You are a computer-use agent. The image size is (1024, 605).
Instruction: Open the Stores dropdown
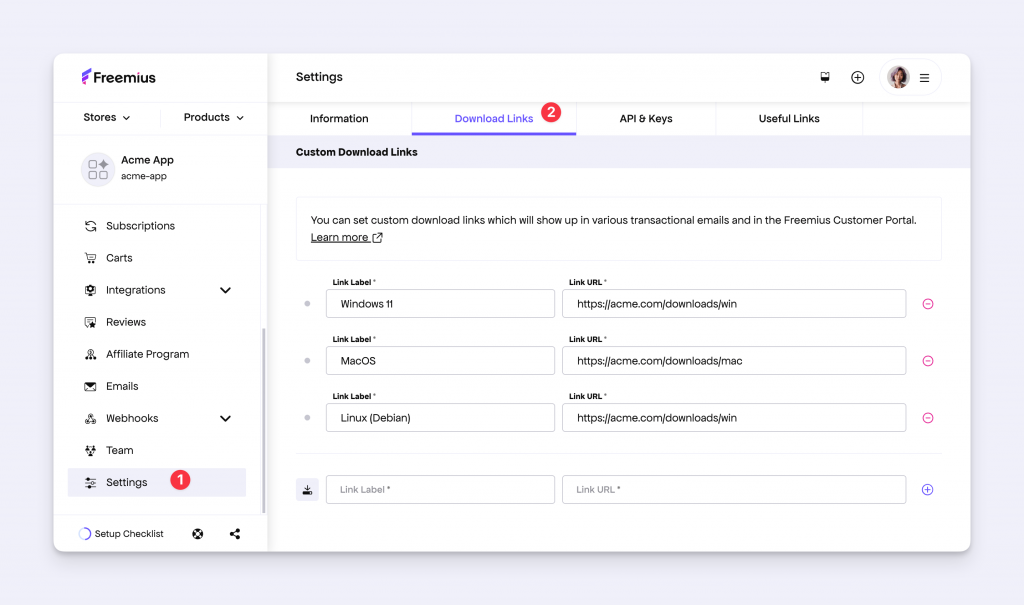106,117
